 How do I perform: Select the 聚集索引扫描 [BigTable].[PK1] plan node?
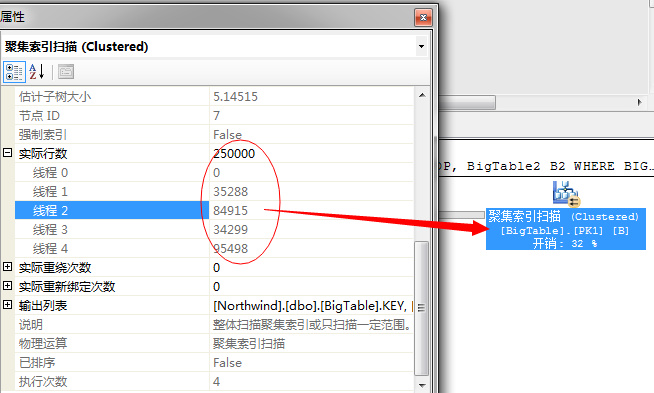[x=566, y=229]
